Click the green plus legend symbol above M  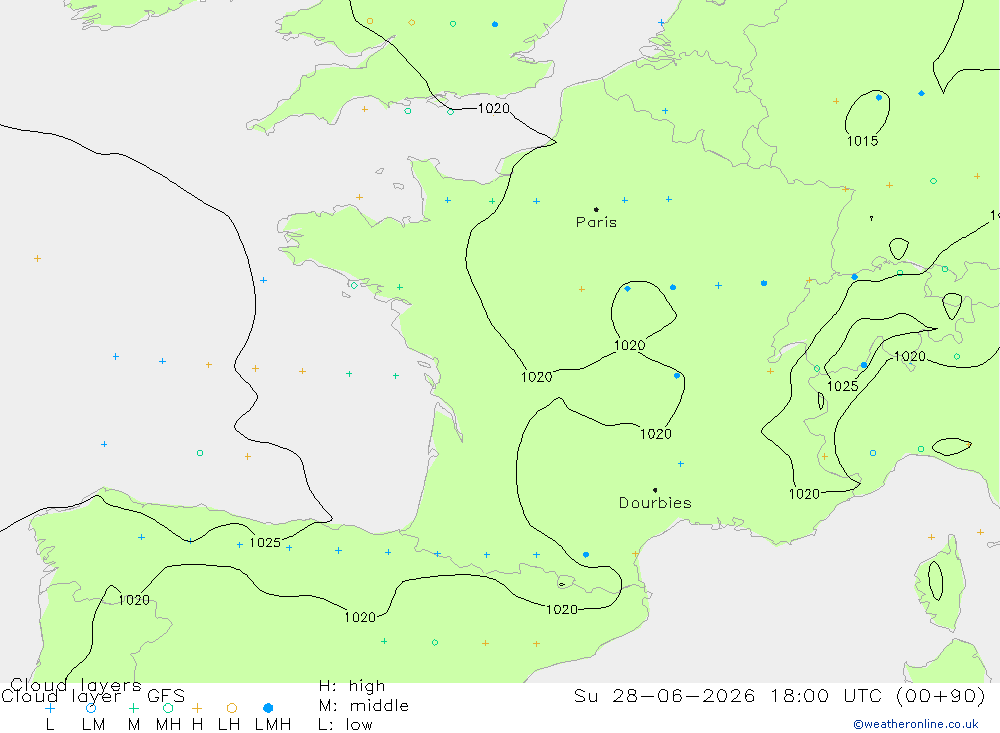(x=133, y=708)
